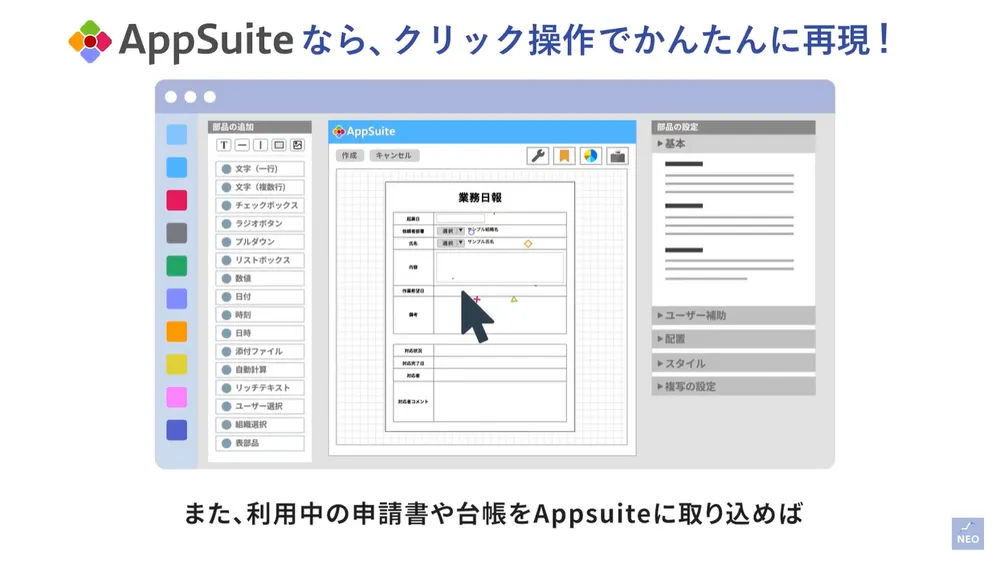
Task: Click the orange diamond marker on form
Action: click(x=528, y=244)
